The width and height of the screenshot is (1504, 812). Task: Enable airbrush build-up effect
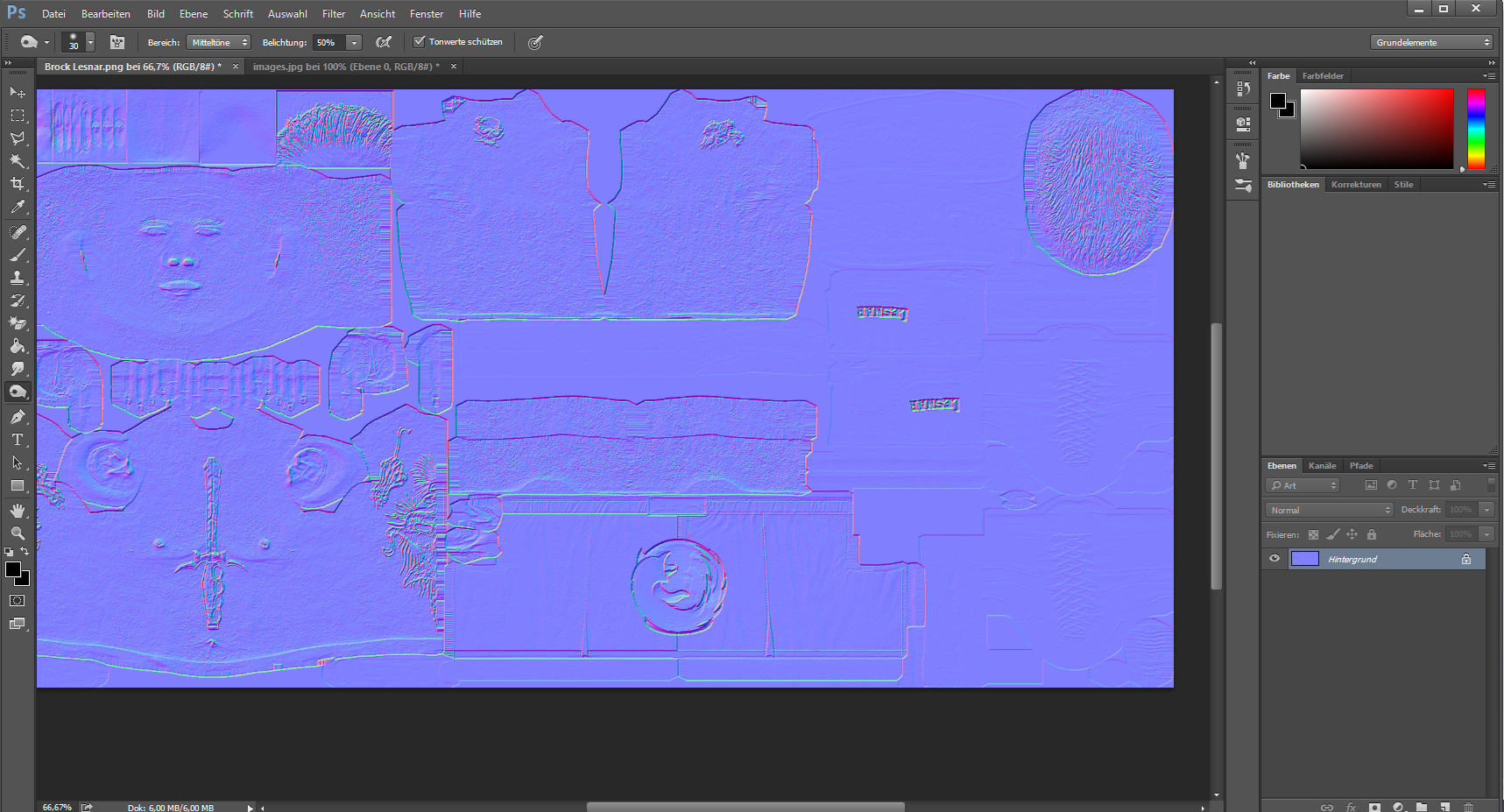pos(383,42)
